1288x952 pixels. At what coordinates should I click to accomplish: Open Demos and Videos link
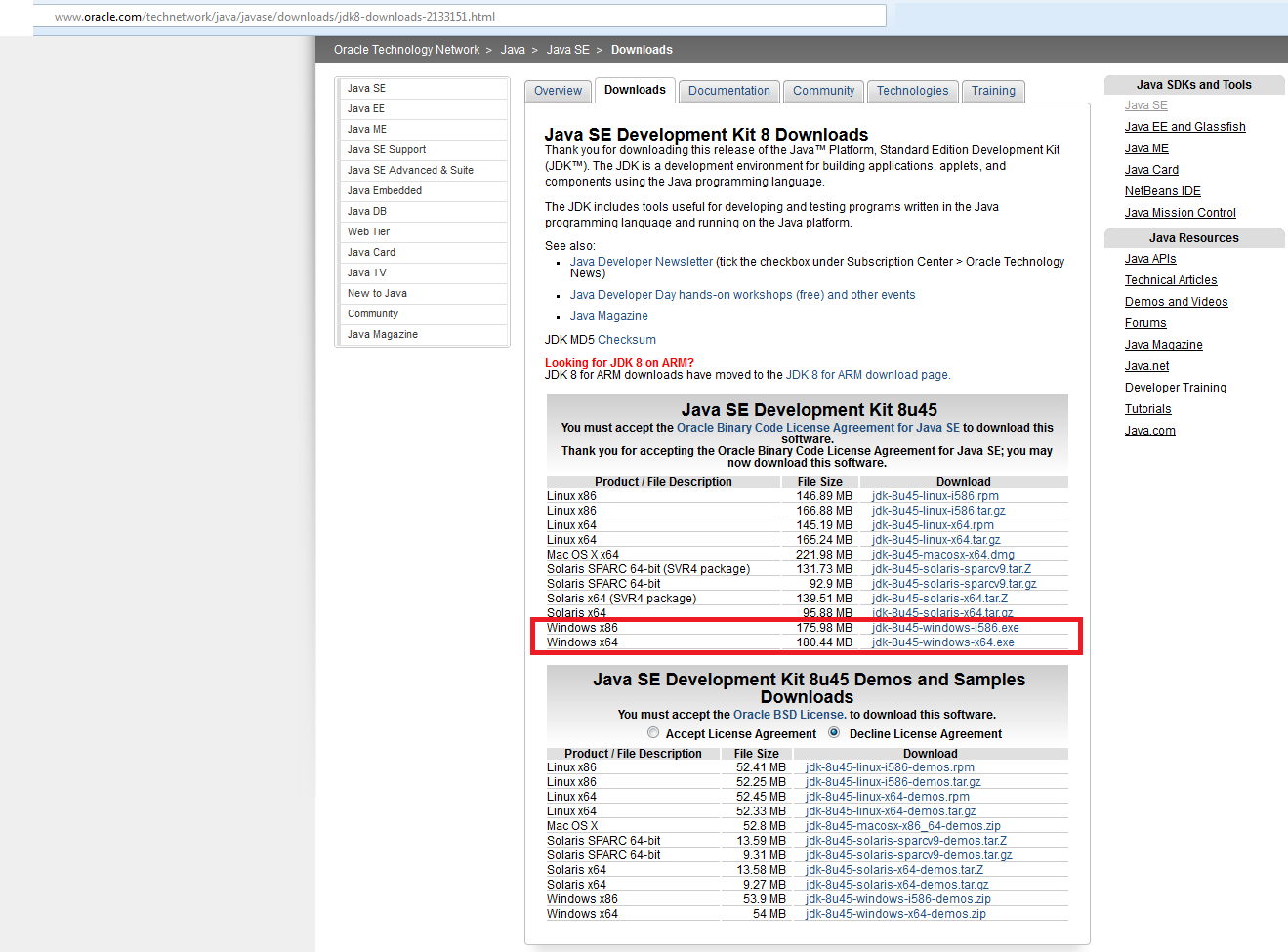pos(1177,302)
